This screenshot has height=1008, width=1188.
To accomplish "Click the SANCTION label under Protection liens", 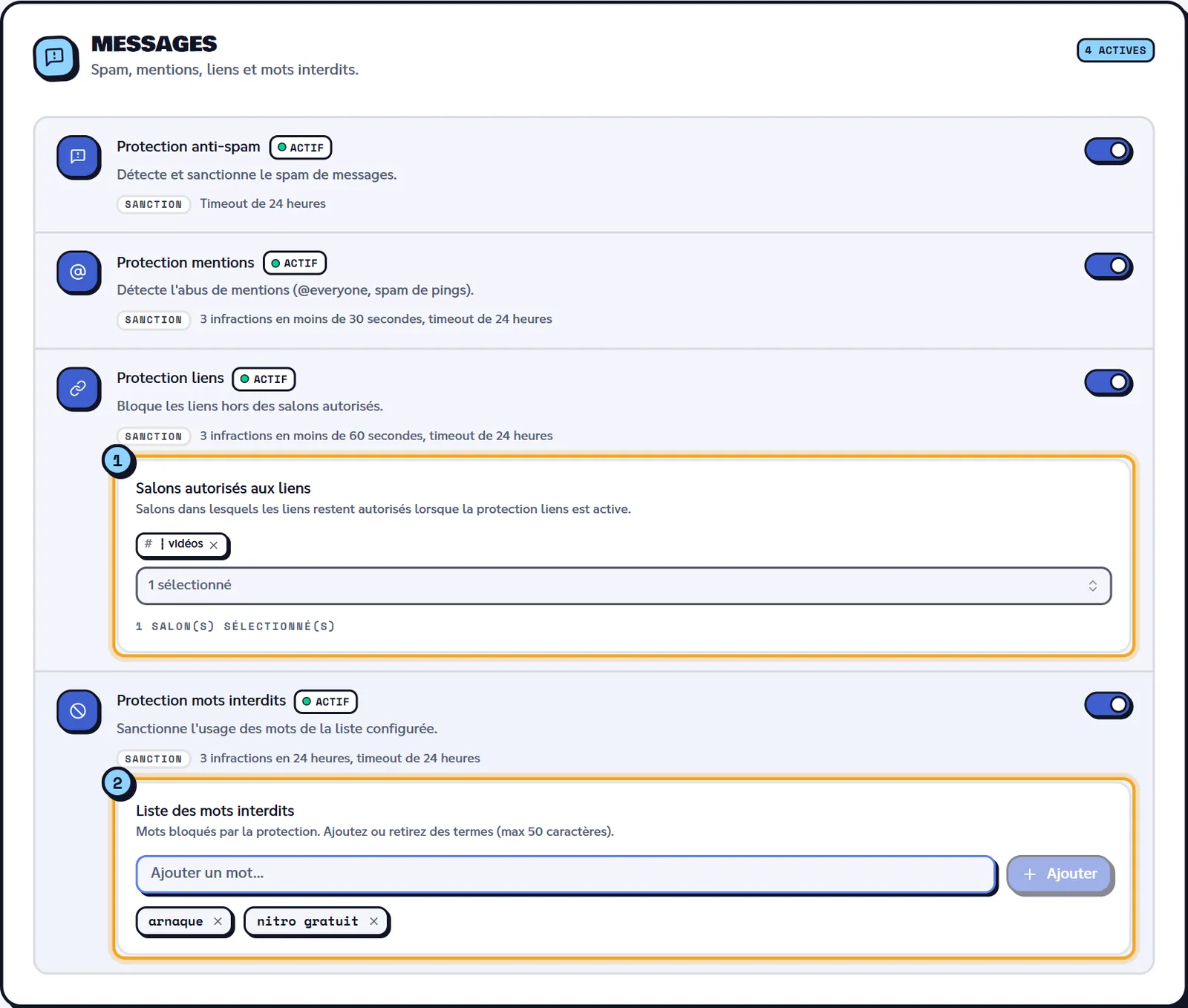I will coord(154,436).
